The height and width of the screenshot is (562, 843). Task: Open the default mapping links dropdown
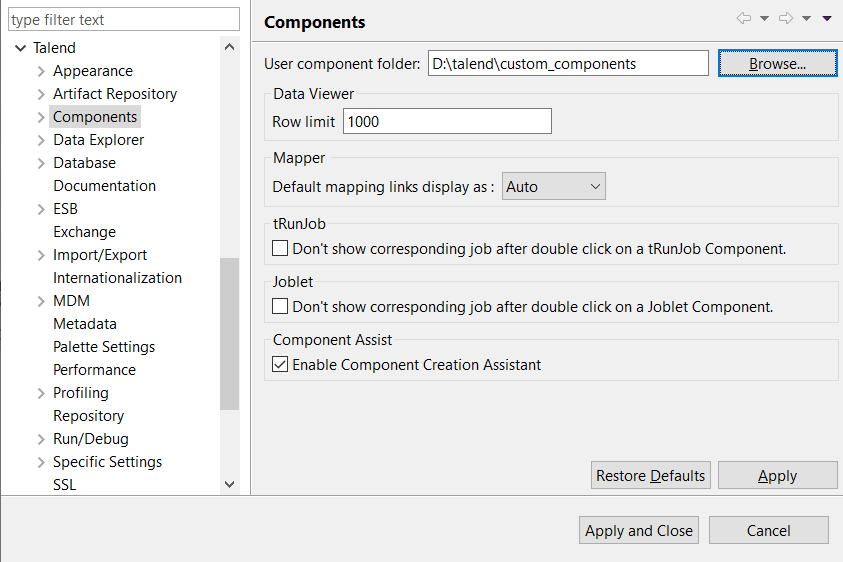553,186
